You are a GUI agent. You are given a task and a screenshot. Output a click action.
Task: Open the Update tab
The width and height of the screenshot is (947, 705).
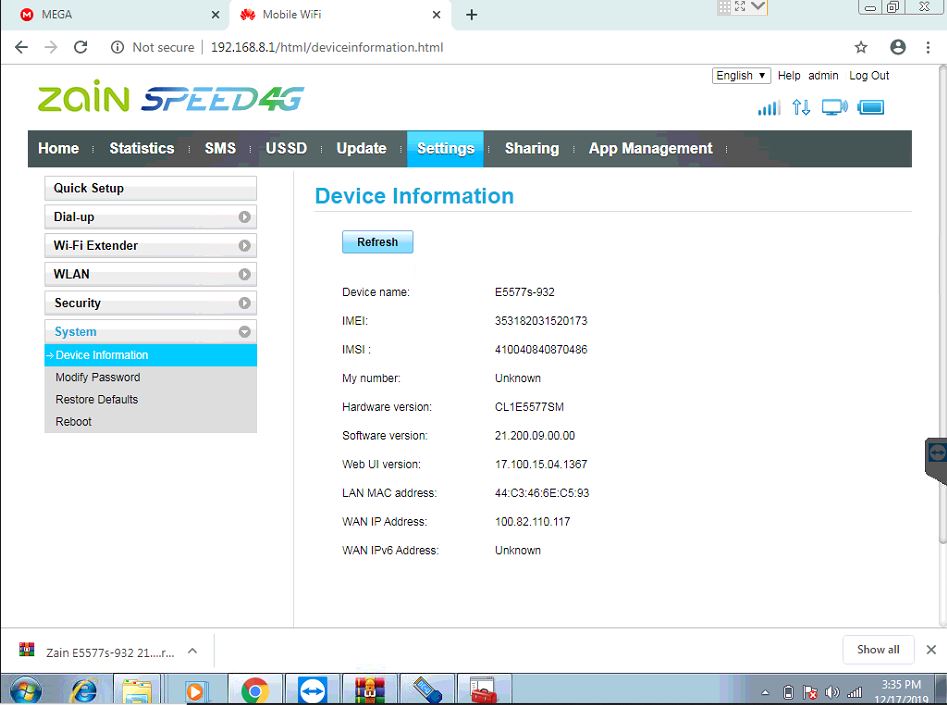pos(361,149)
